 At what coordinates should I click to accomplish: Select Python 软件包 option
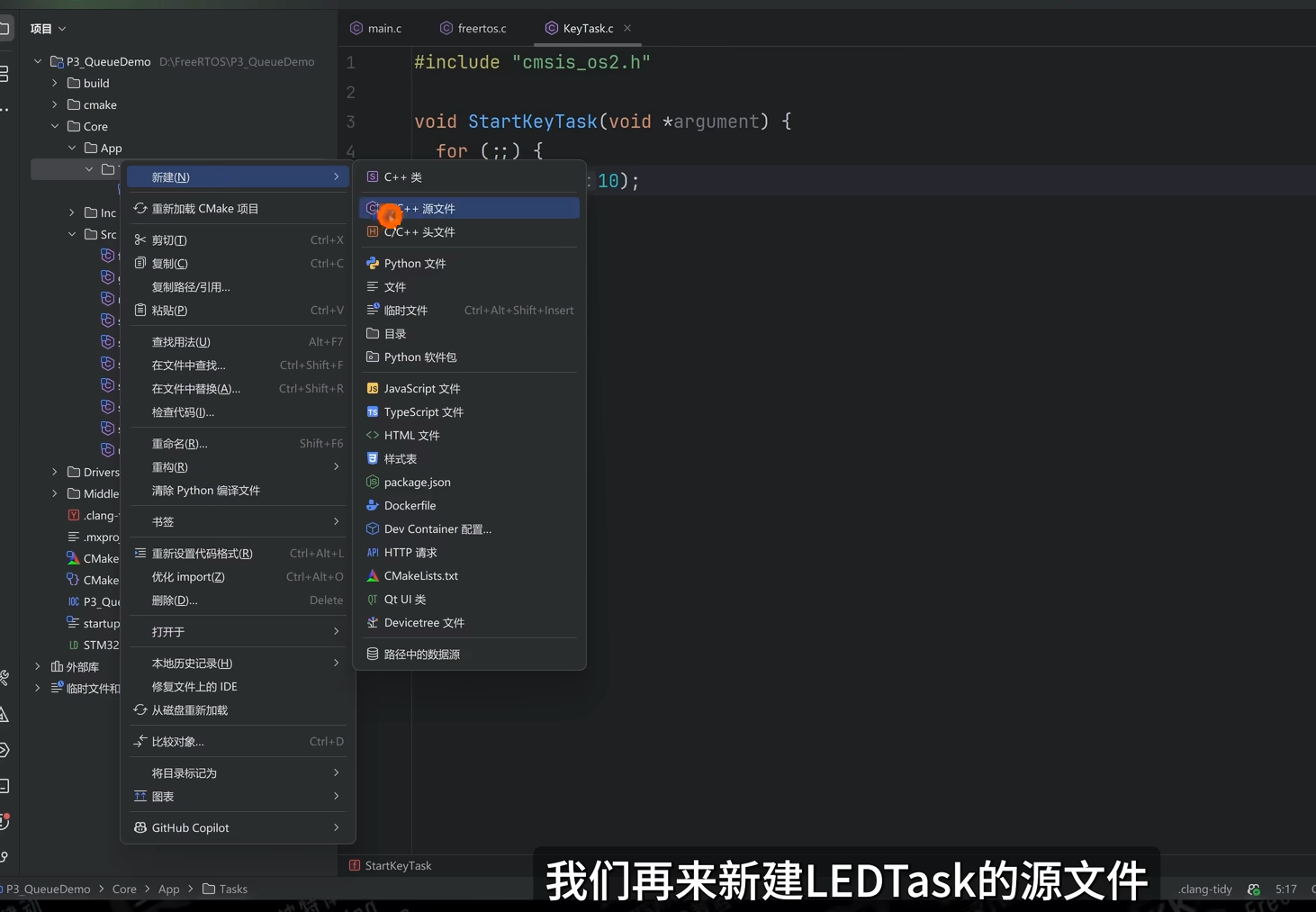(469, 357)
